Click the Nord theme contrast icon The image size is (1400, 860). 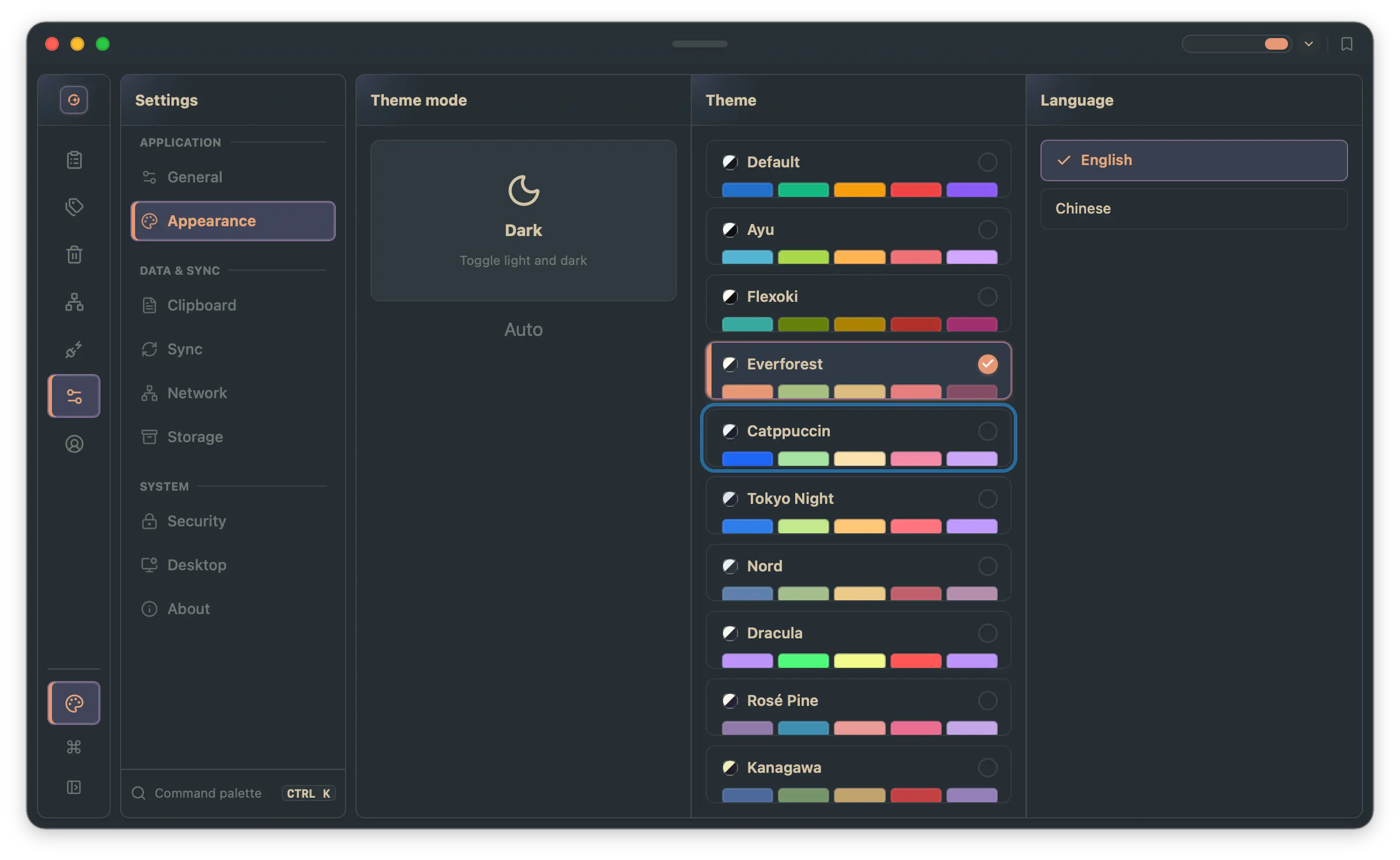pos(730,566)
